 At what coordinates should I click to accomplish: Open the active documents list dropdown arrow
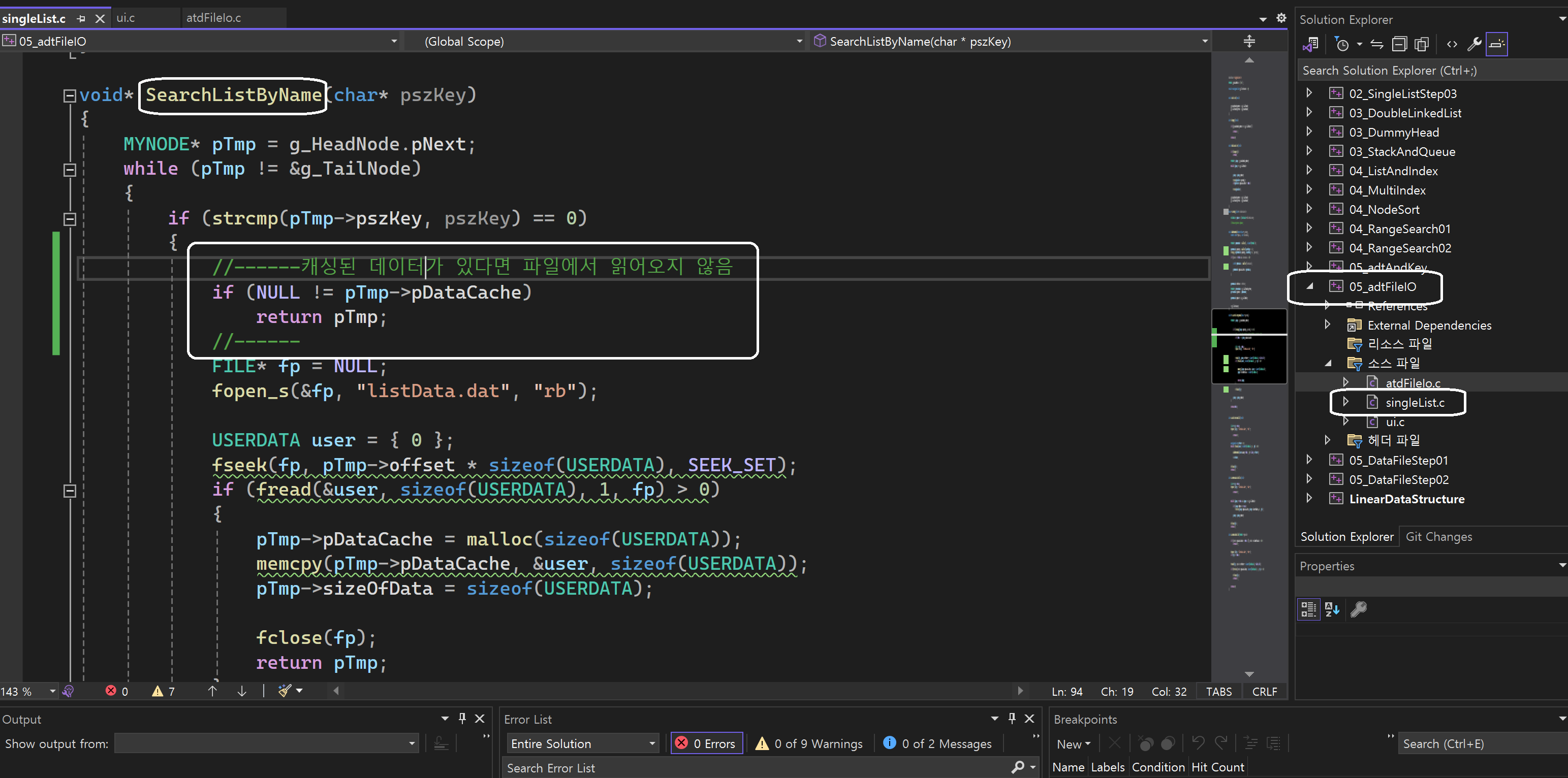(1263, 19)
